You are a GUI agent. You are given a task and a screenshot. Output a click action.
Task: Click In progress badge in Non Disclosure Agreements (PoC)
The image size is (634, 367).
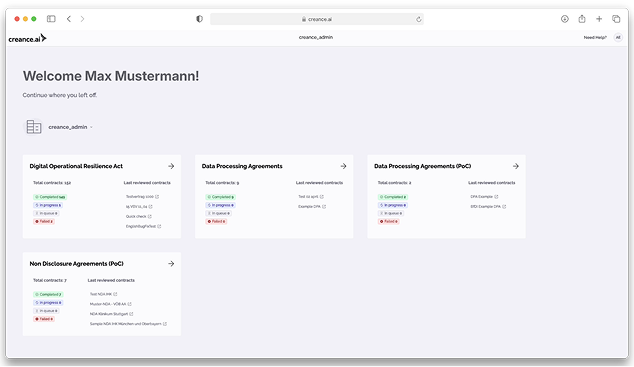pyautogui.click(x=48, y=302)
